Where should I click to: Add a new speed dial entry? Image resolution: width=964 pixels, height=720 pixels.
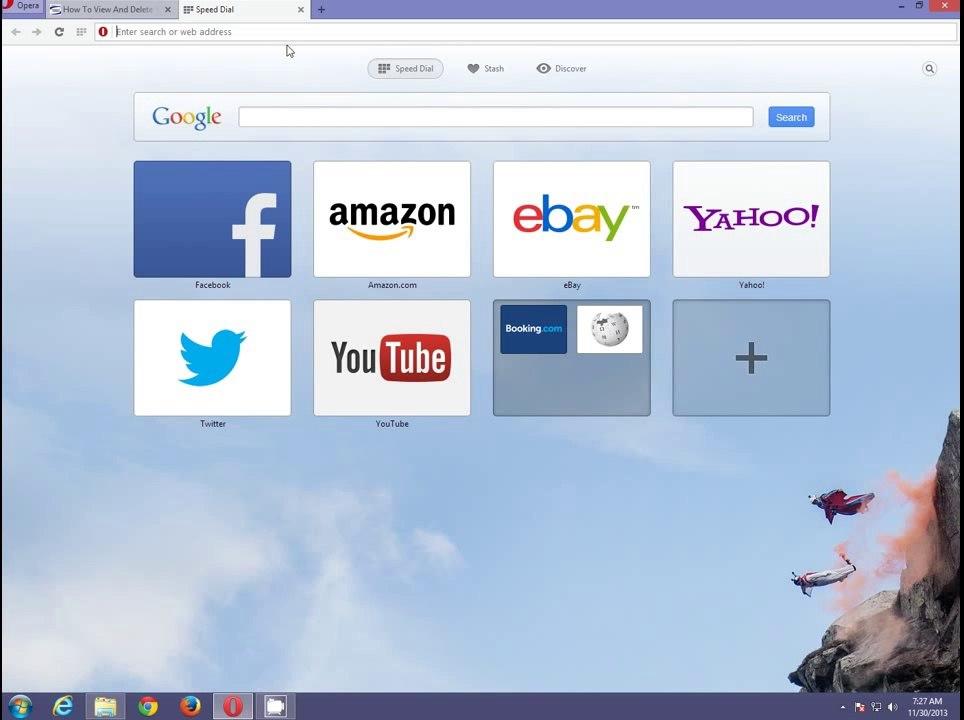tap(751, 358)
